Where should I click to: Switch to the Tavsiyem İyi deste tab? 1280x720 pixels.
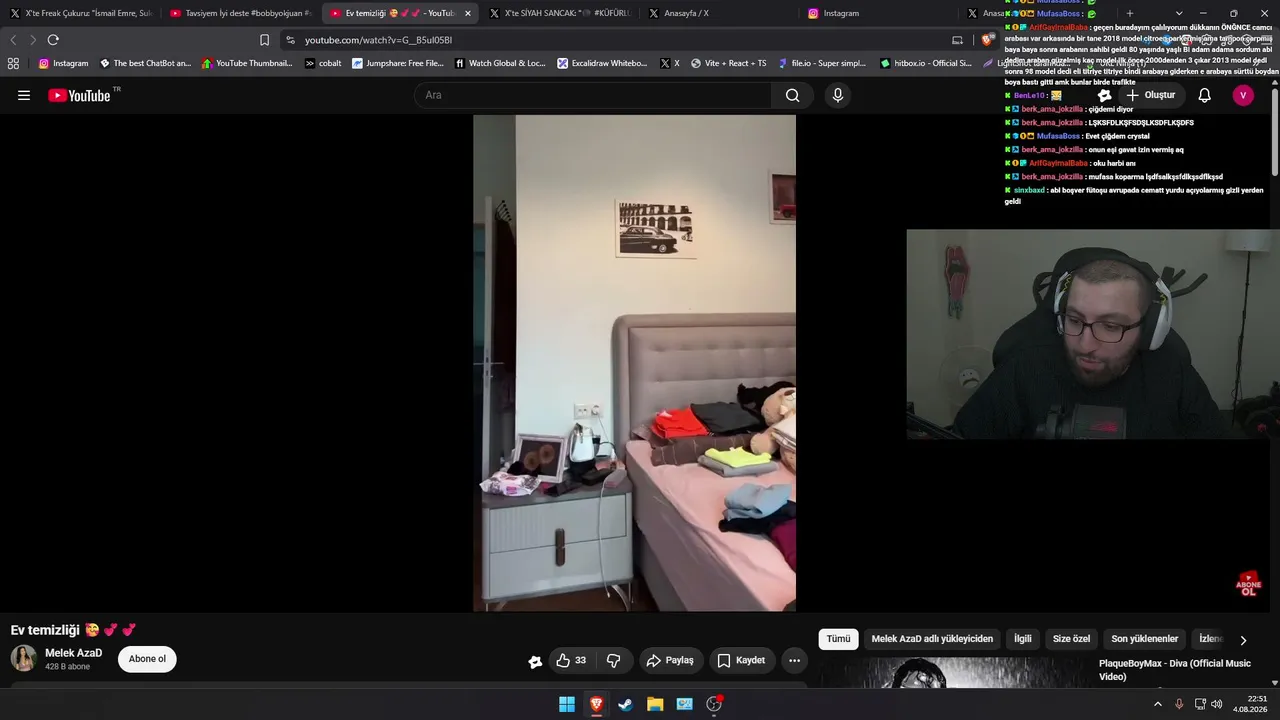(x=241, y=13)
